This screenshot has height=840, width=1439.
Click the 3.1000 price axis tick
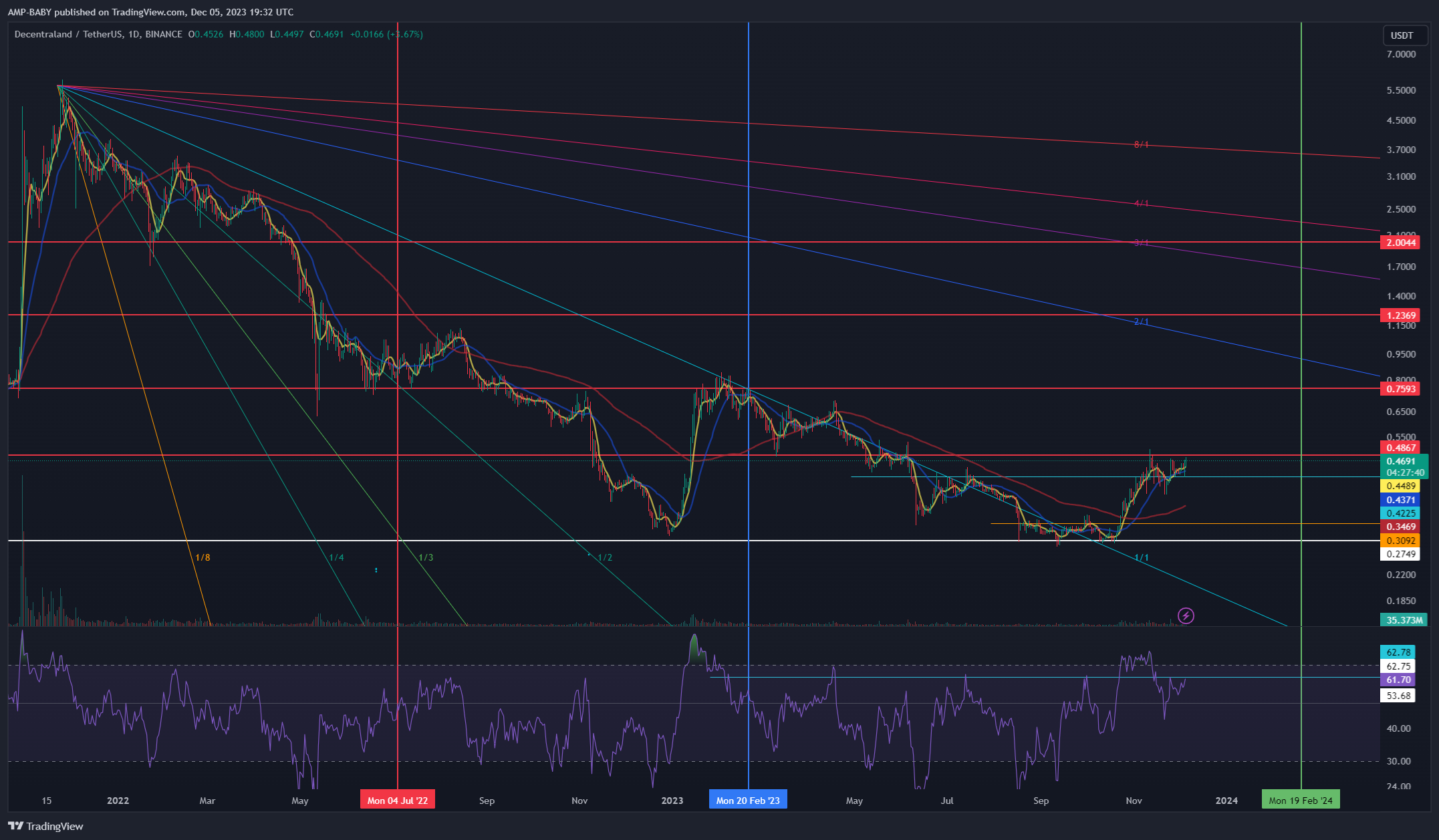click(x=1401, y=176)
